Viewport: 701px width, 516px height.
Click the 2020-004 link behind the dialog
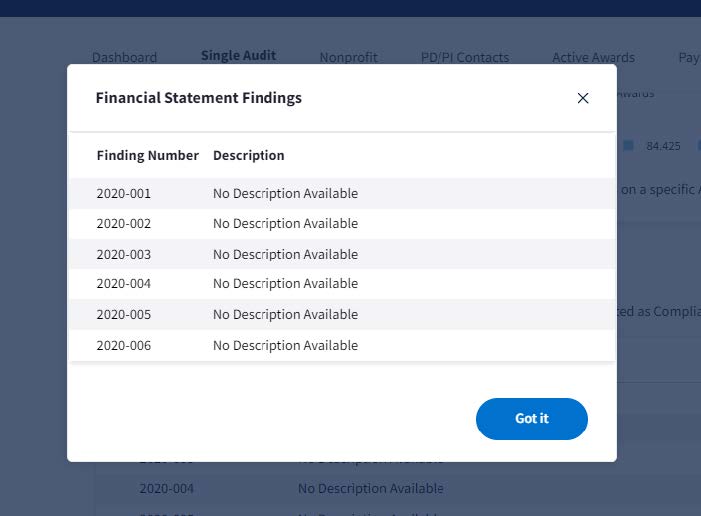[166, 489]
